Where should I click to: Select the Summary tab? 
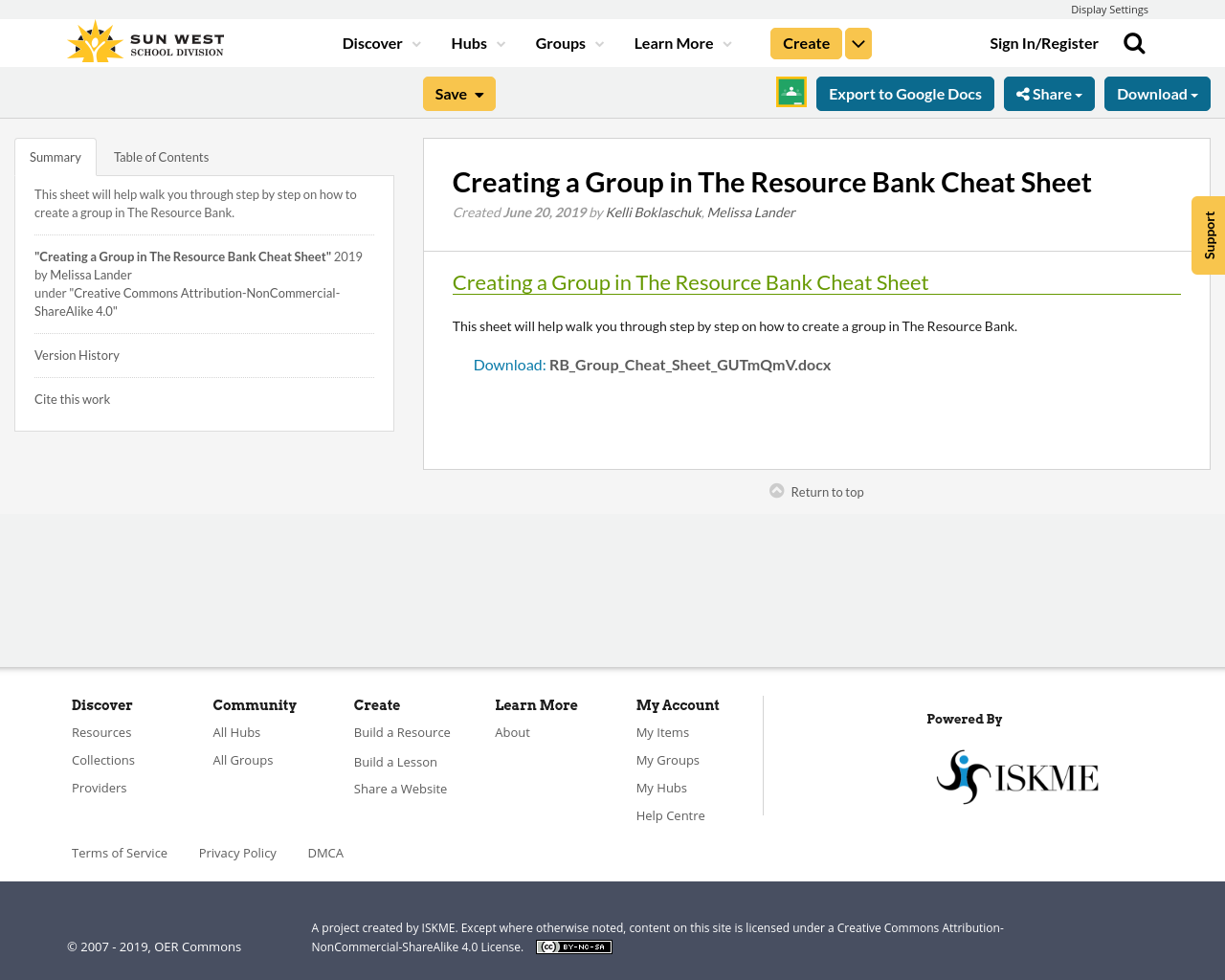tap(55, 155)
